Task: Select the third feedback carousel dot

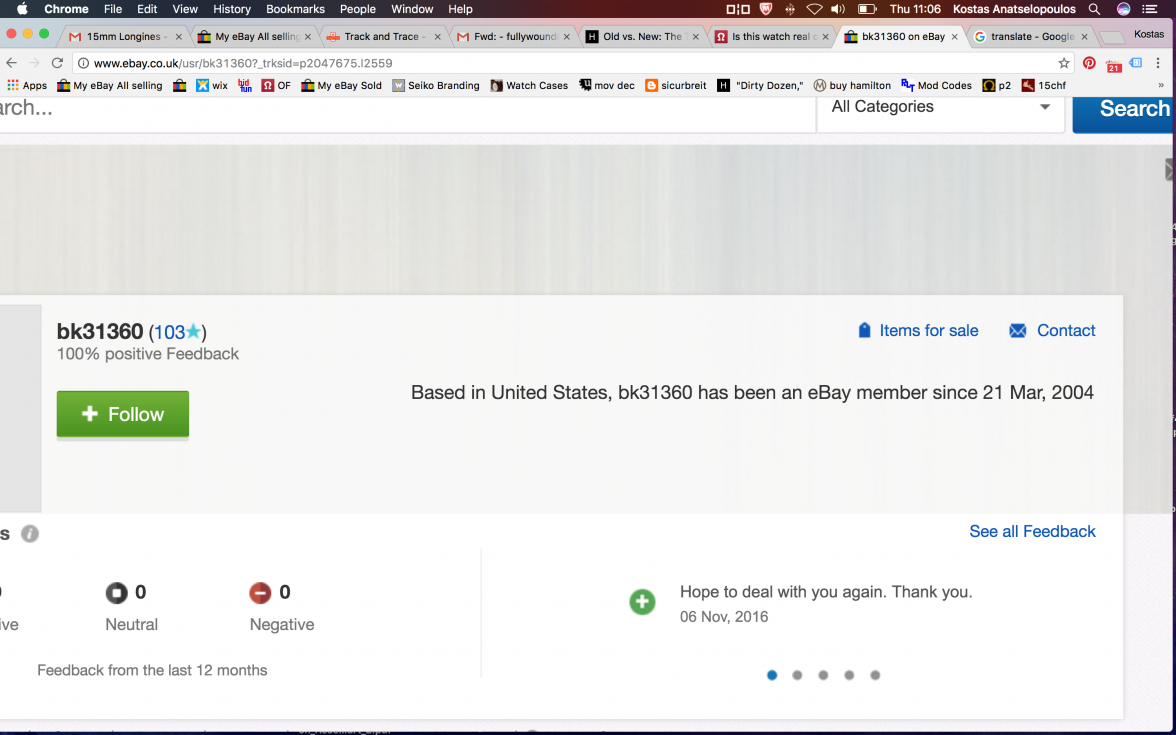Action: (823, 675)
